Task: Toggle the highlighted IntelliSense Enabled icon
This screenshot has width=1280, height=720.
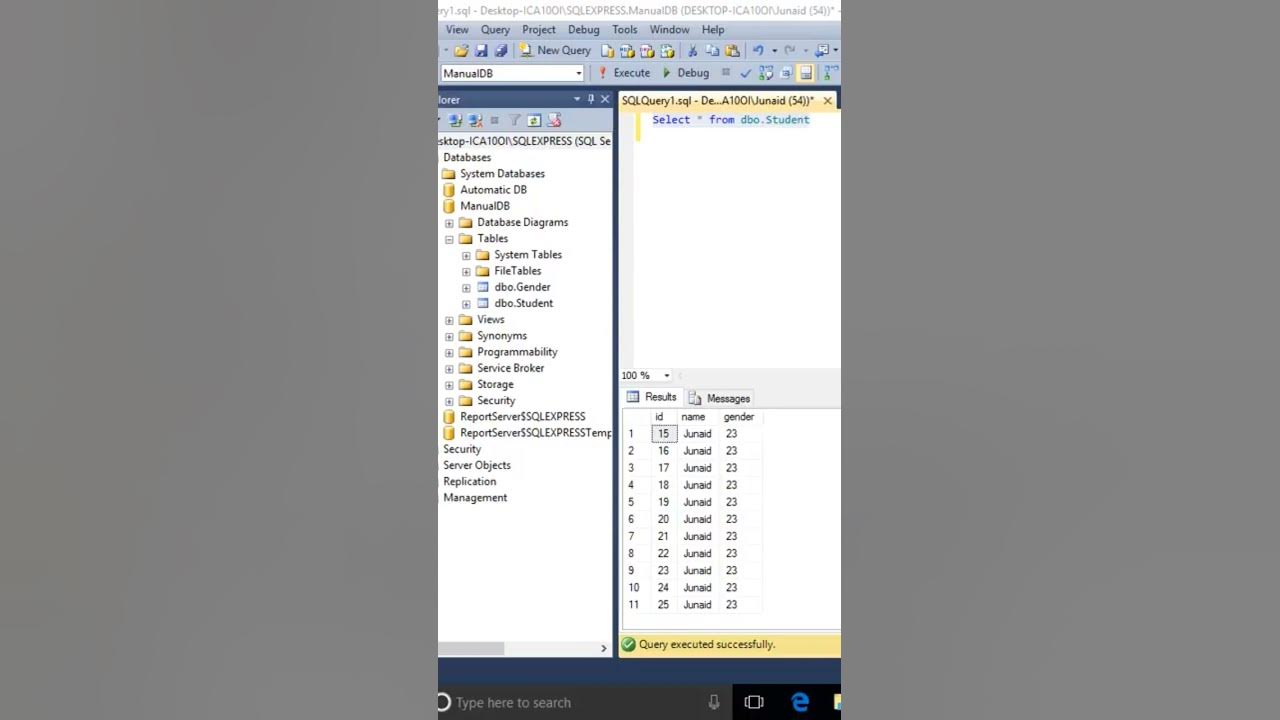Action: (806, 73)
